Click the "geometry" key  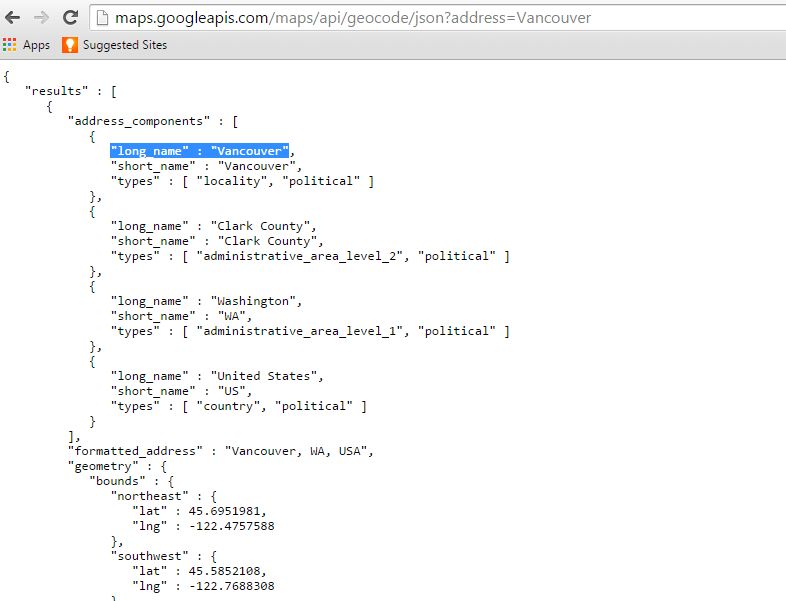point(103,467)
